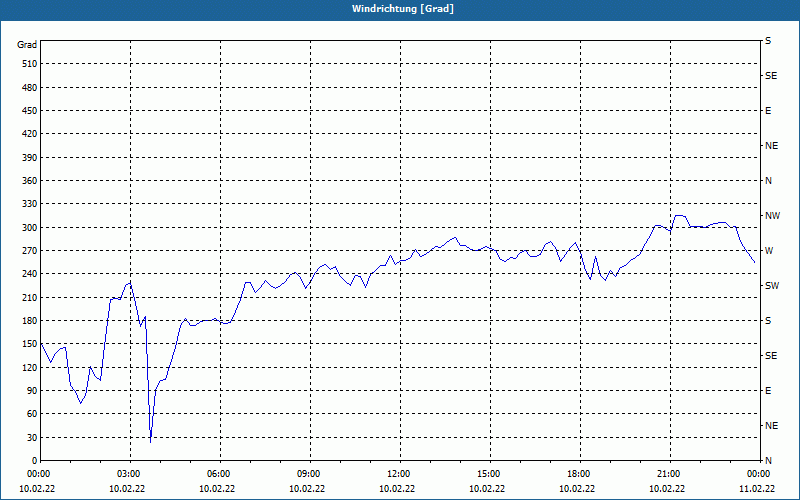800x500 pixels.
Task: Click the 00:00 label above the first 10.02.22
Action: (41, 474)
